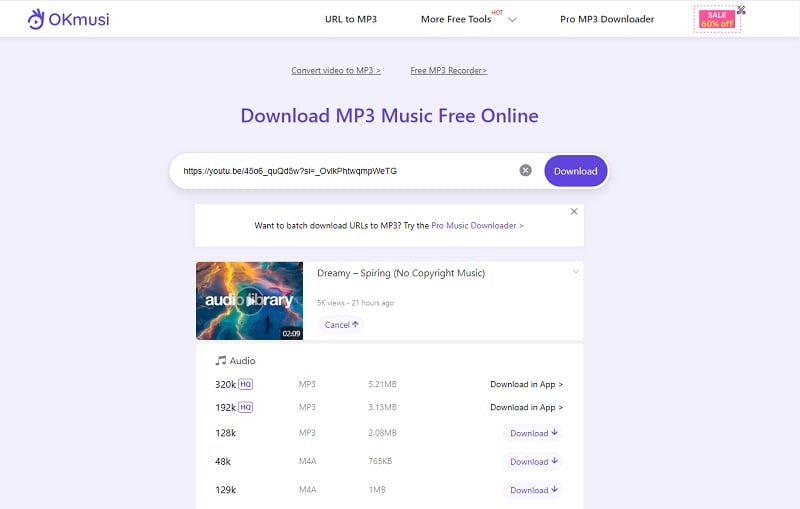The image size is (800, 509).
Task: Click the 5K views - 21 hours ago text
Action: 355,303
